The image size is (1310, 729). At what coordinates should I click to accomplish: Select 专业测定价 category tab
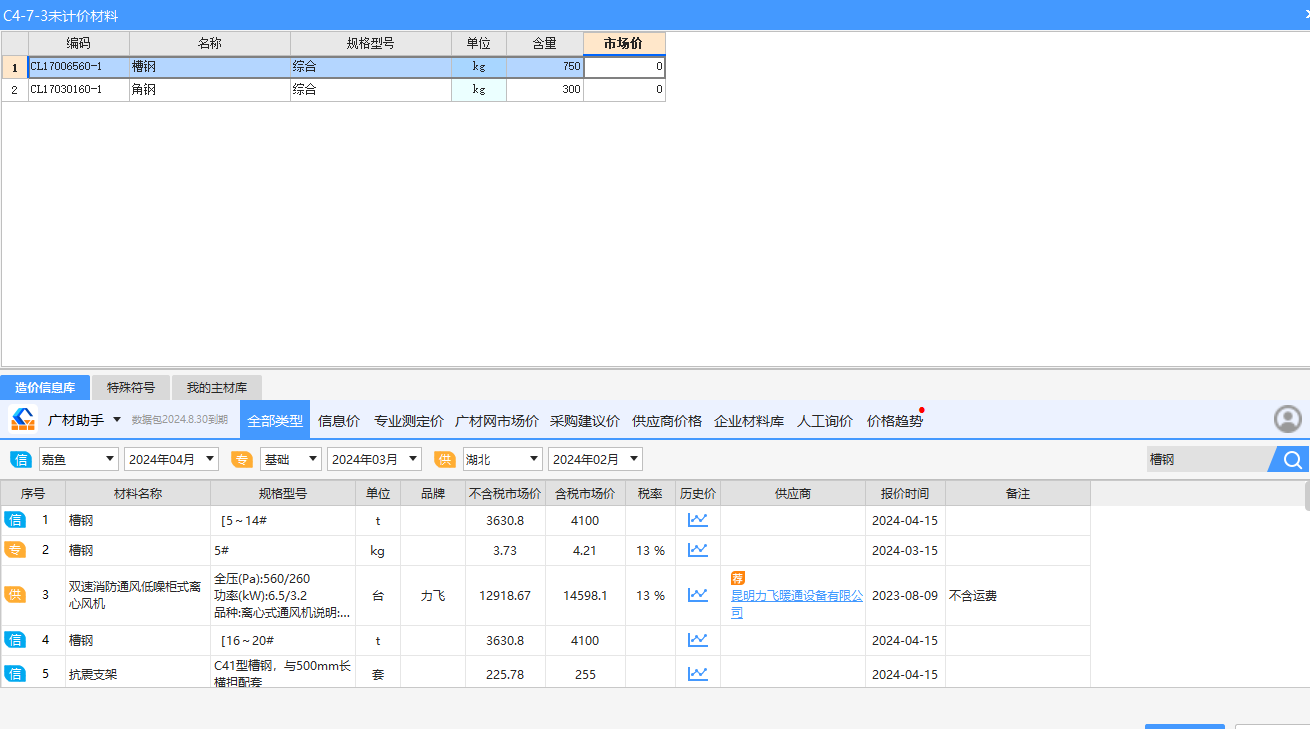coord(409,421)
